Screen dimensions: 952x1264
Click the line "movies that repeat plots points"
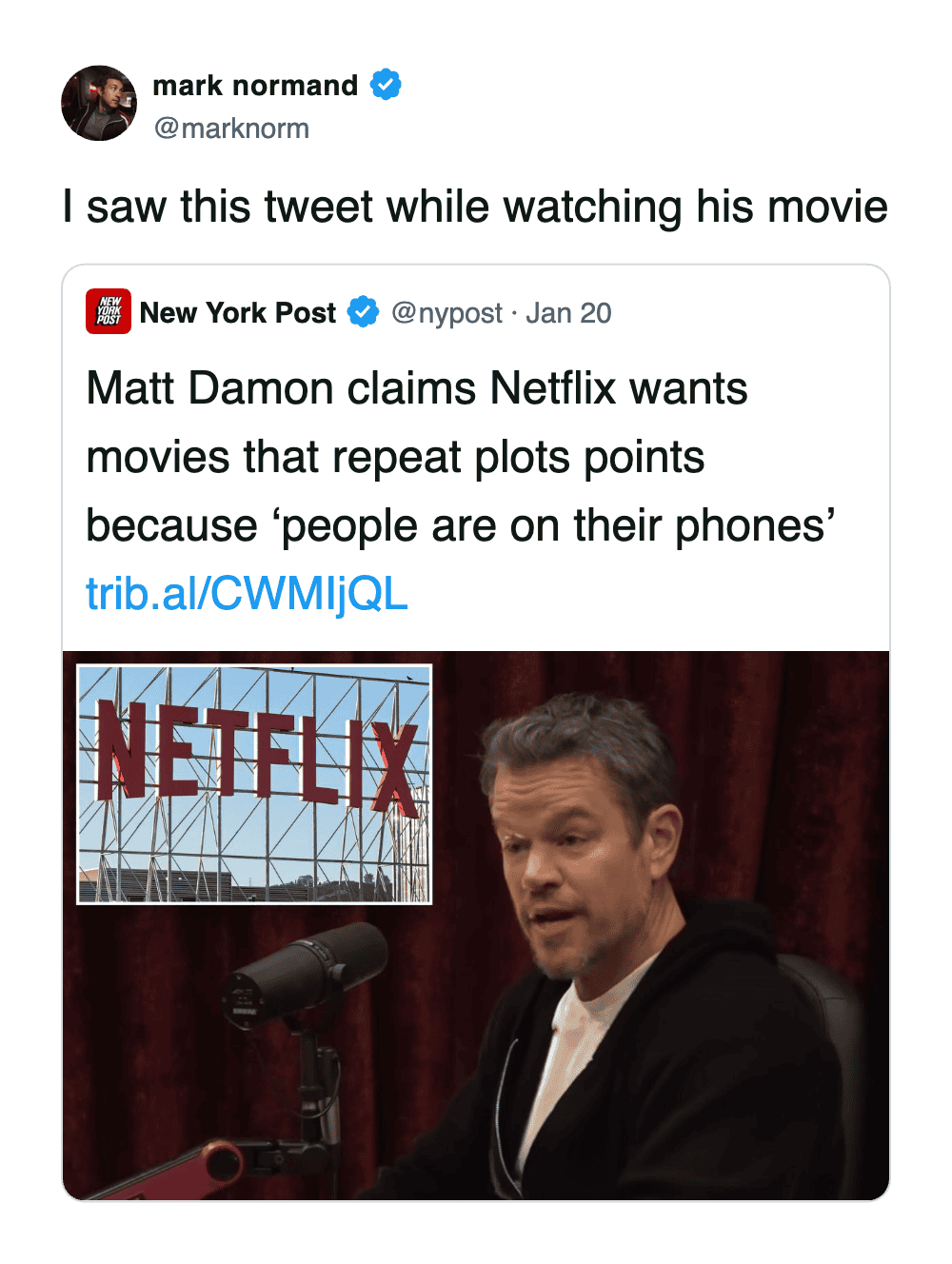pyautogui.click(x=395, y=457)
